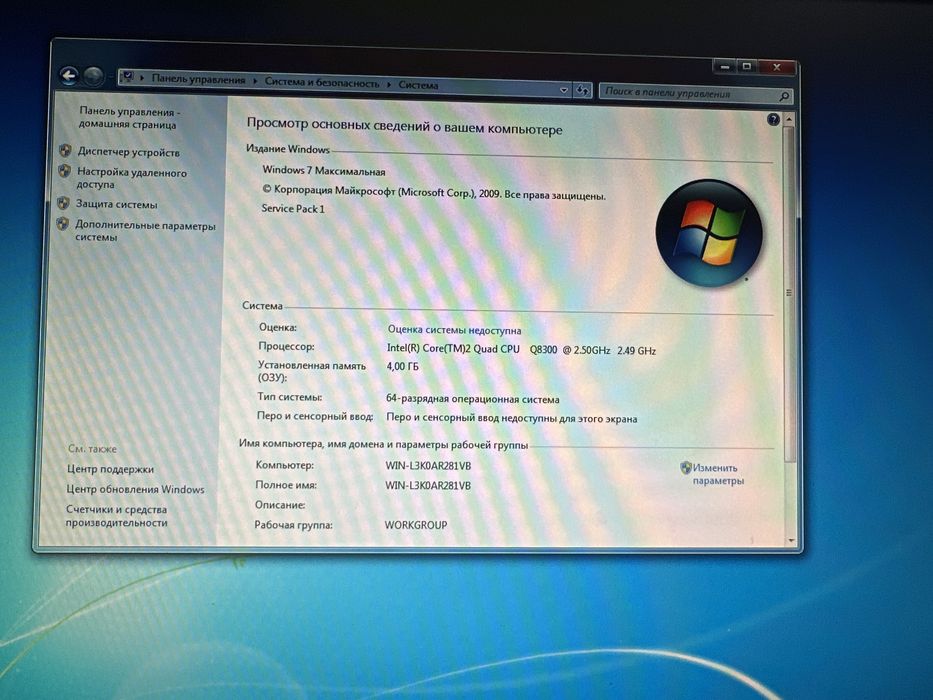Click the copyright line Корпорация Майкрософт

click(434, 193)
